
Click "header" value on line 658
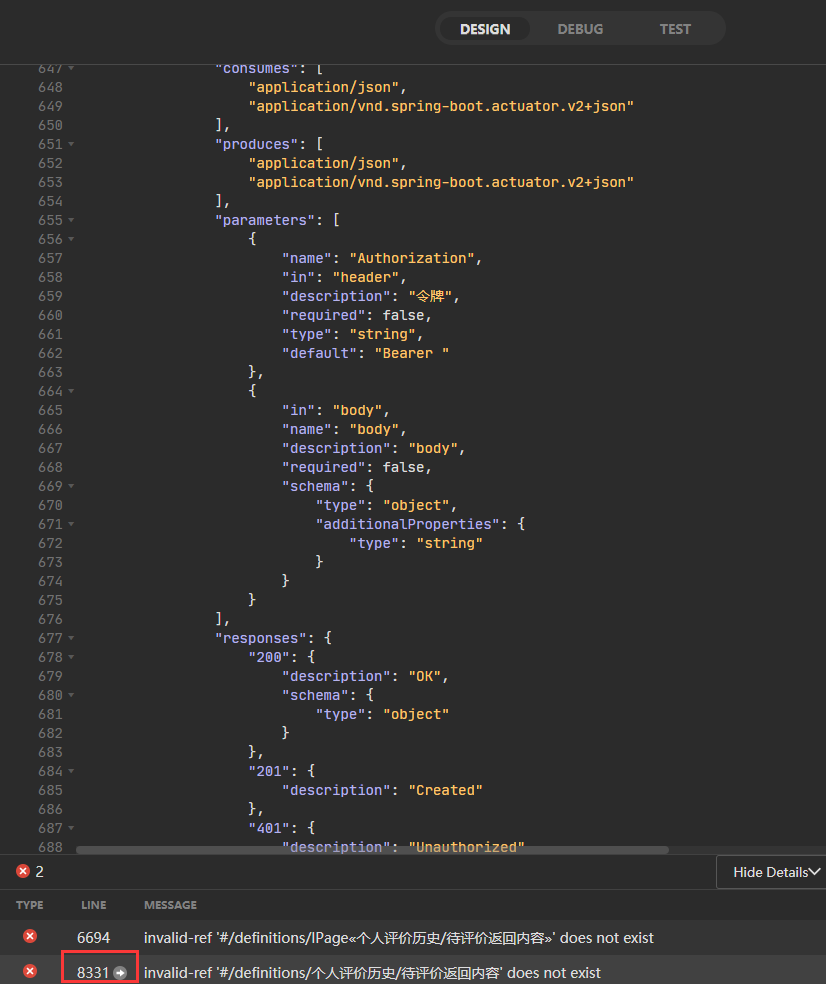(x=365, y=277)
